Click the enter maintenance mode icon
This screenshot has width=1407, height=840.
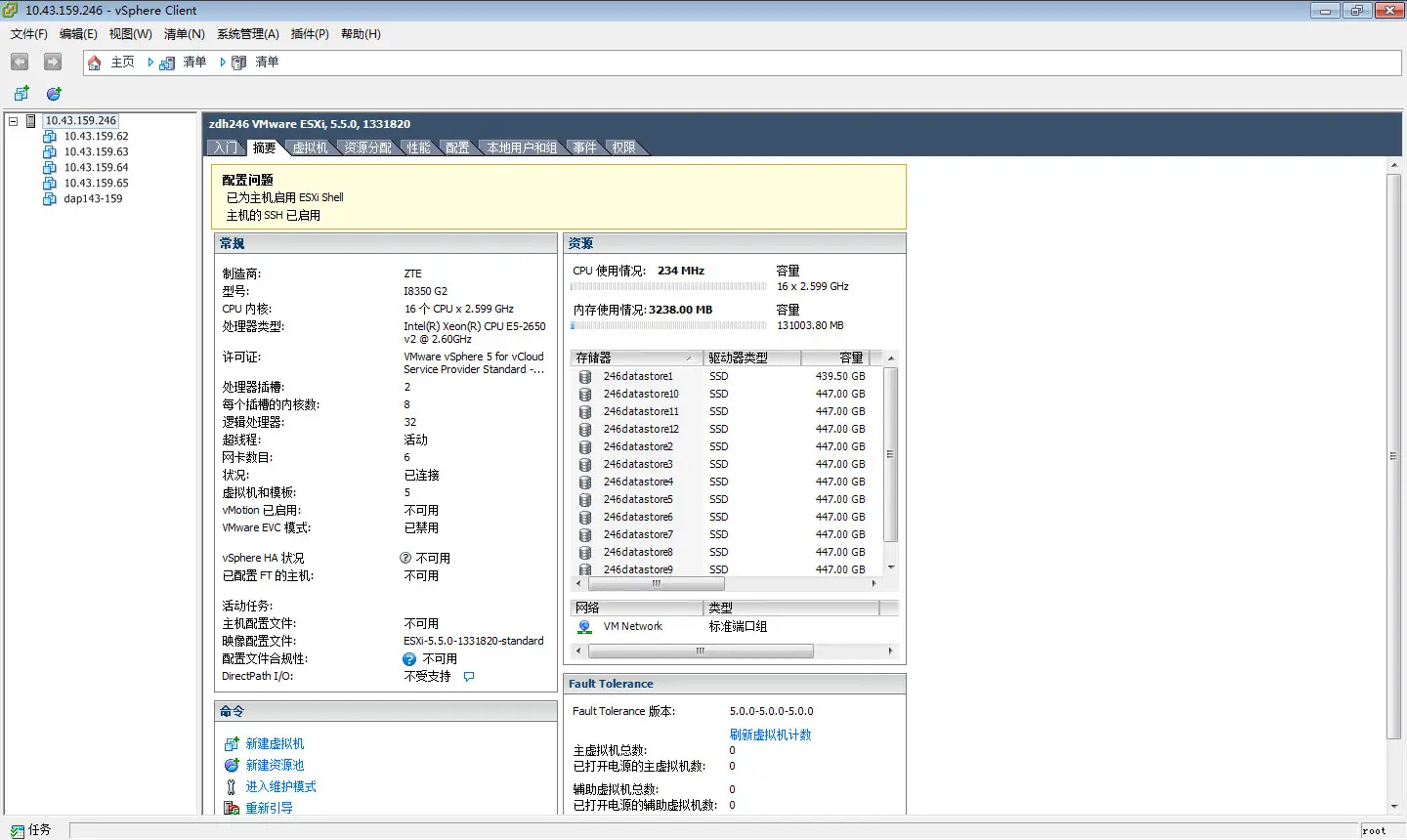[x=232, y=787]
